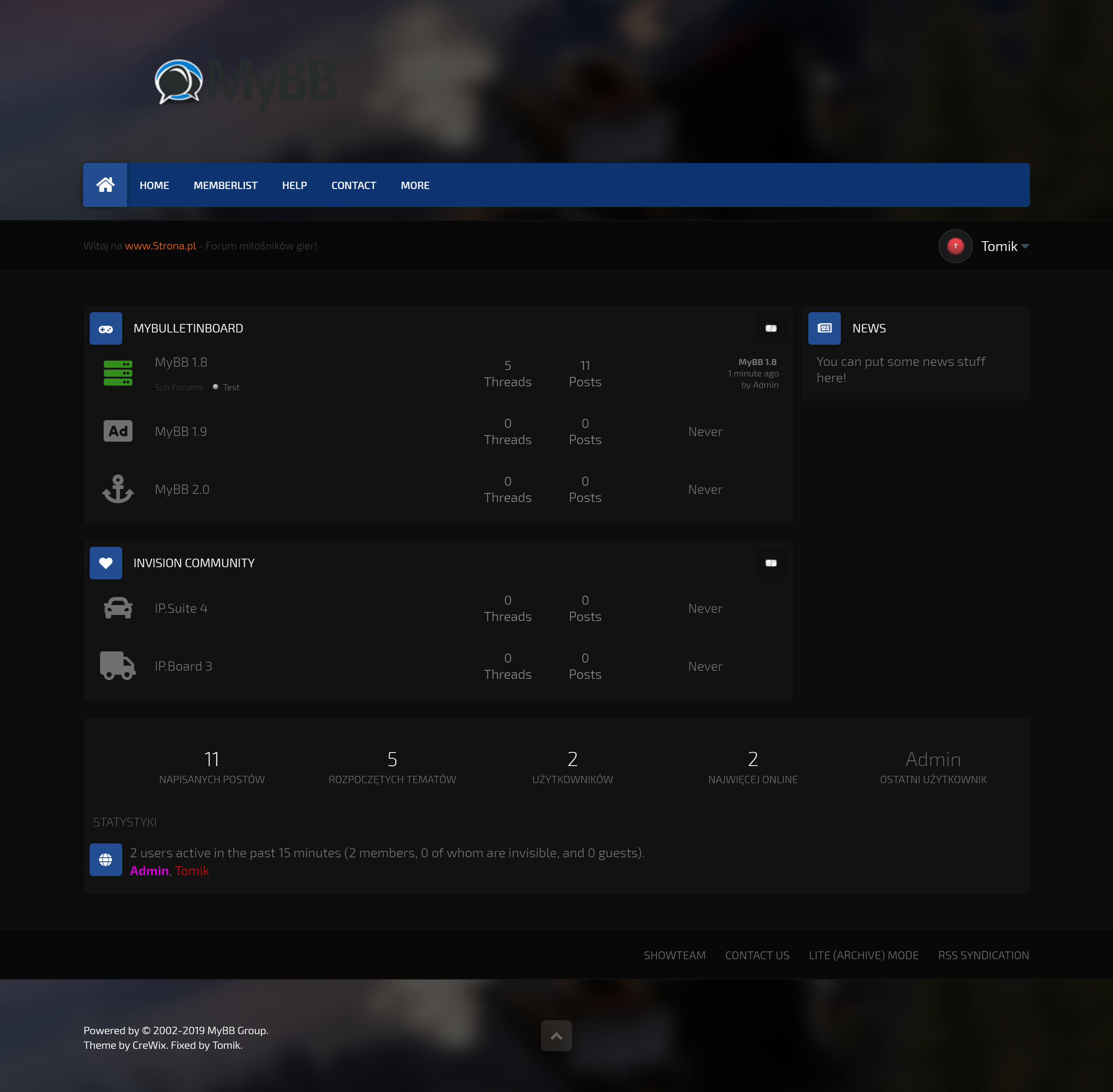Image resolution: width=1113 pixels, height=1092 pixels.
Task: Click the heart icon beside Invision Community
Action: [x=106, y=563]
